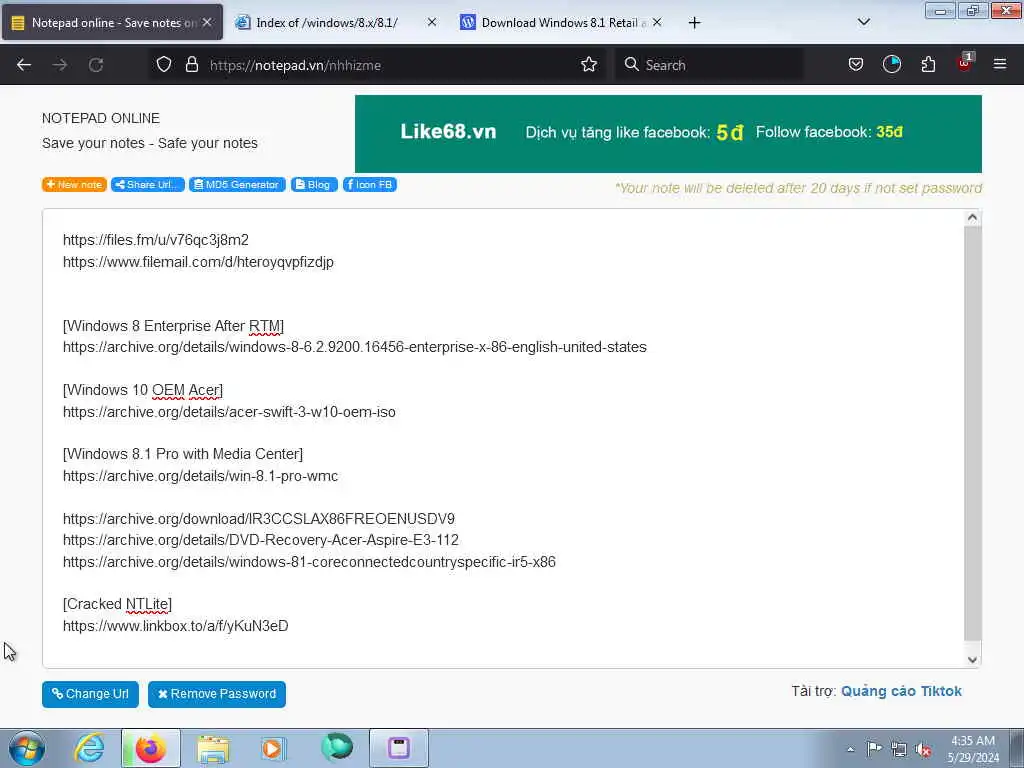Click the purple window app taskbar icon
This screenshot has height=768, width=1024.
point(399,748)
